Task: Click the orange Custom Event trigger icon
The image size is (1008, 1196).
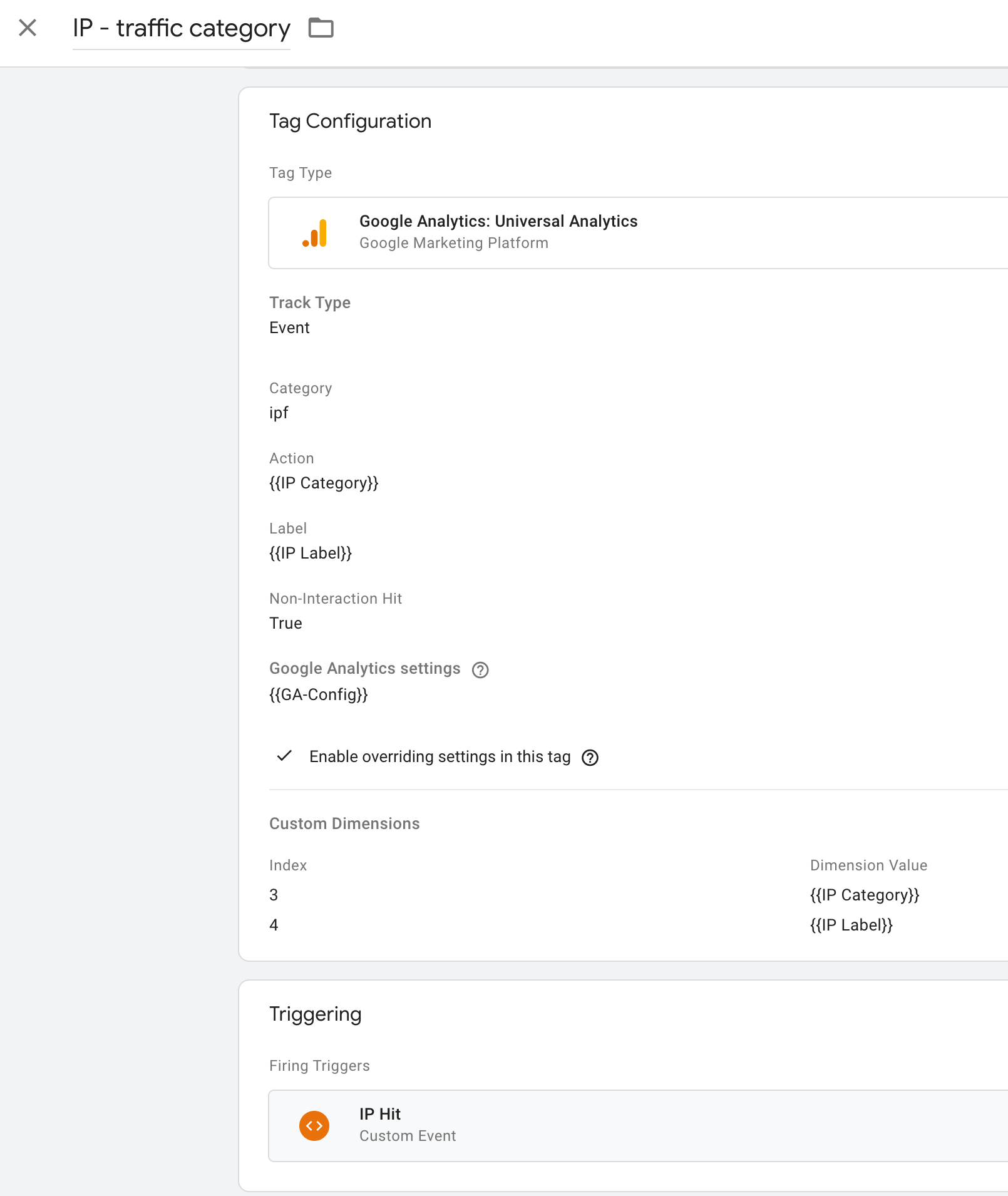Action: (314, 1126)
